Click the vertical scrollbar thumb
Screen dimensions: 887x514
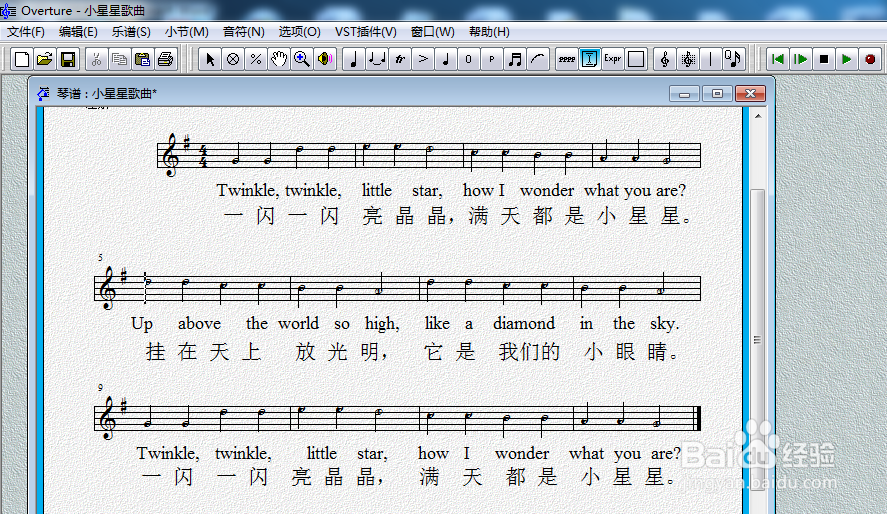[757, 340]
